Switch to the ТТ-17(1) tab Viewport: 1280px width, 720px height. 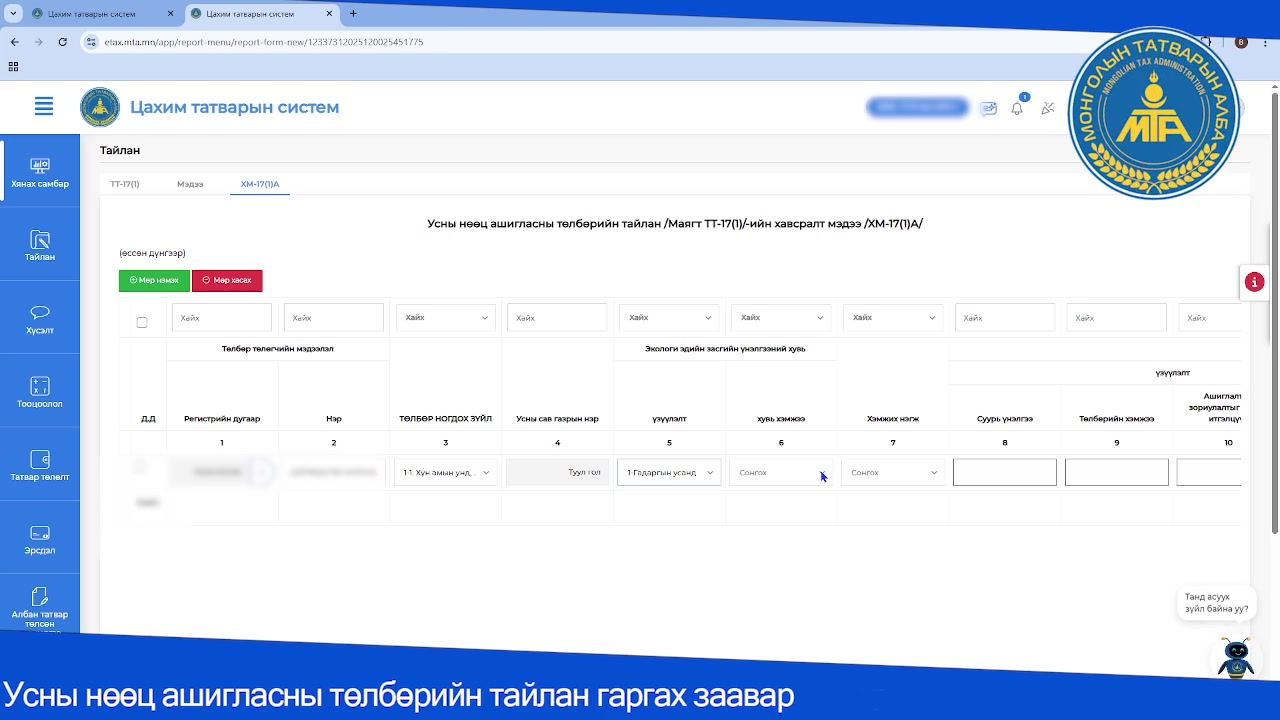click(x=125, y=184)
